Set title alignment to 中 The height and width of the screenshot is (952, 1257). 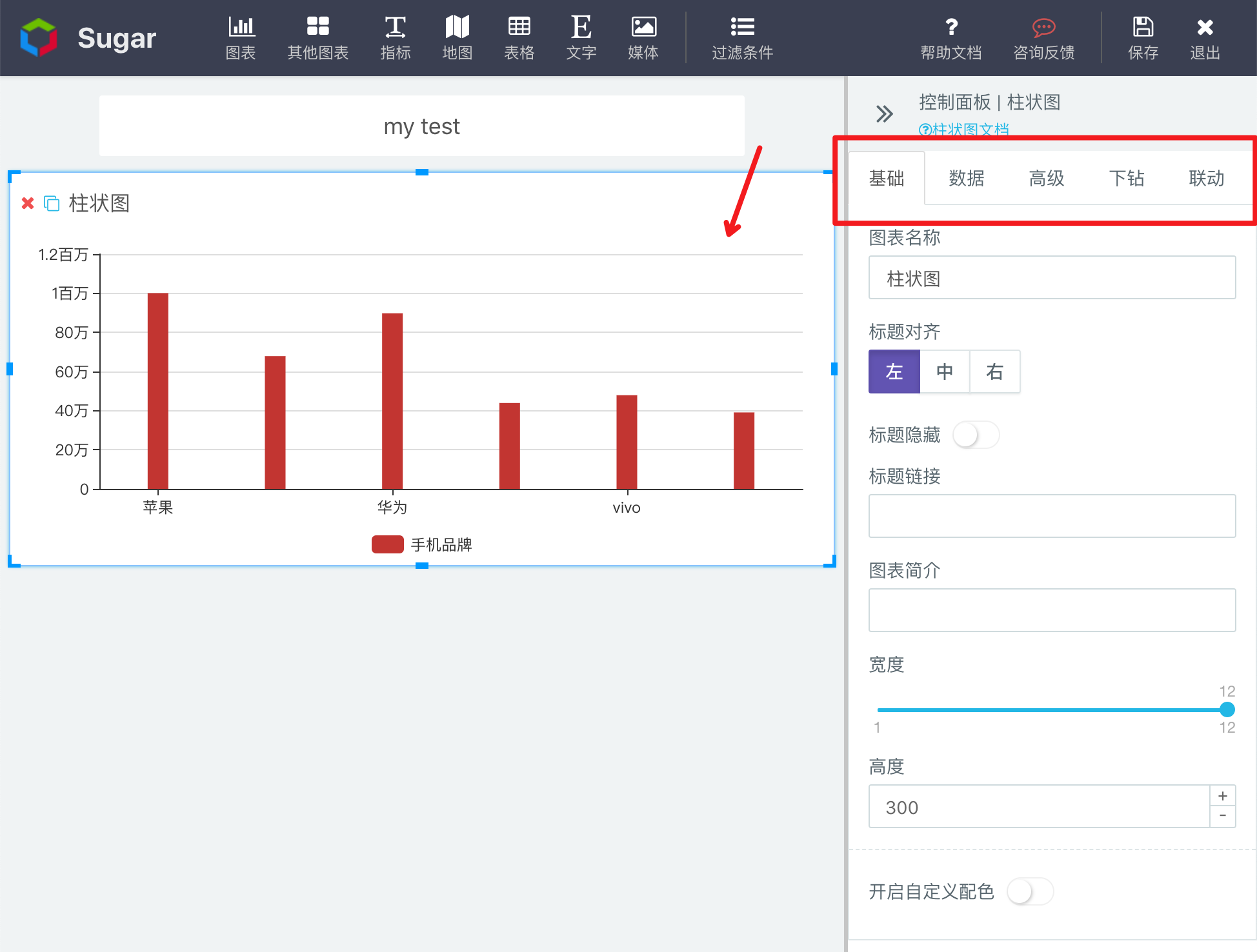click(x=945, y=372)
